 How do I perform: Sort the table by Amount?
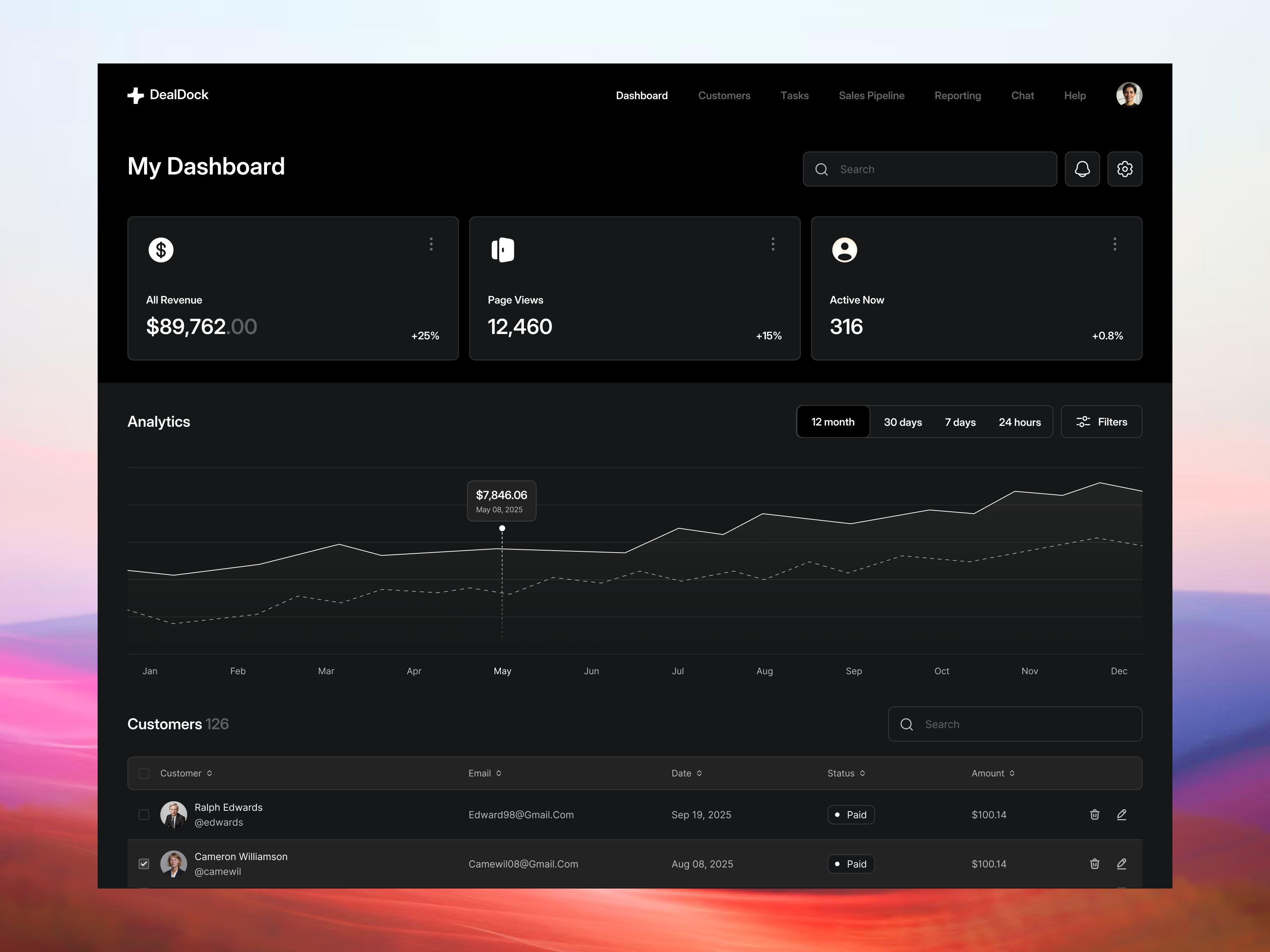[993, 773]
